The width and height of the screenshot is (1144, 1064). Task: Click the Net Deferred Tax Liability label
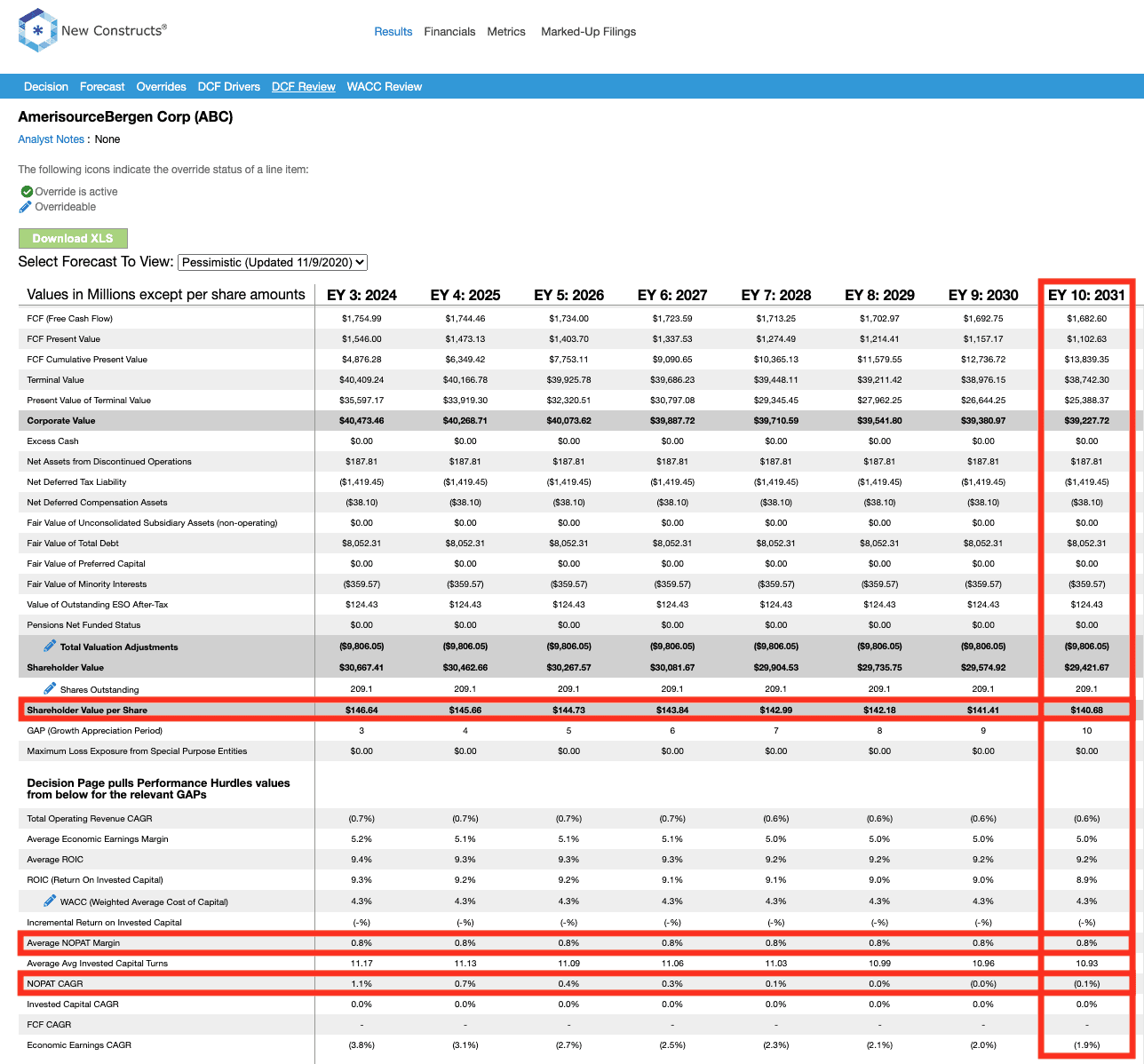click(76, 481)
